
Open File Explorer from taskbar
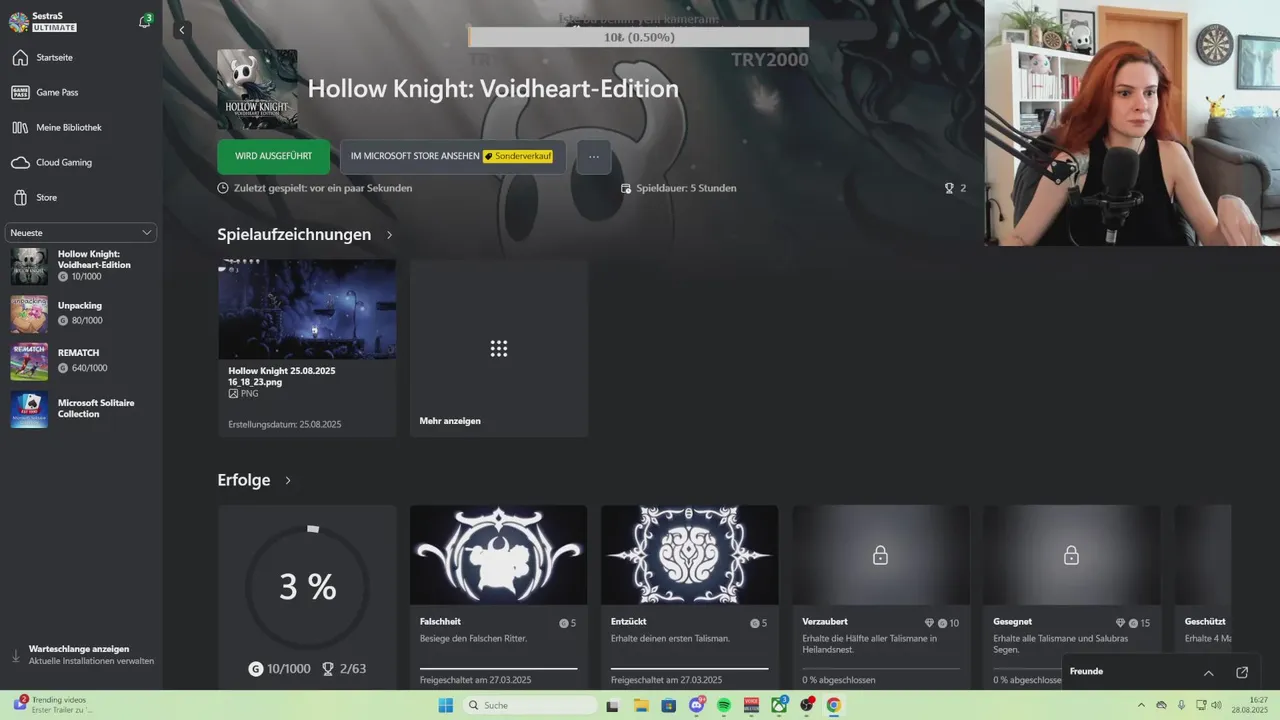(642, 705)
